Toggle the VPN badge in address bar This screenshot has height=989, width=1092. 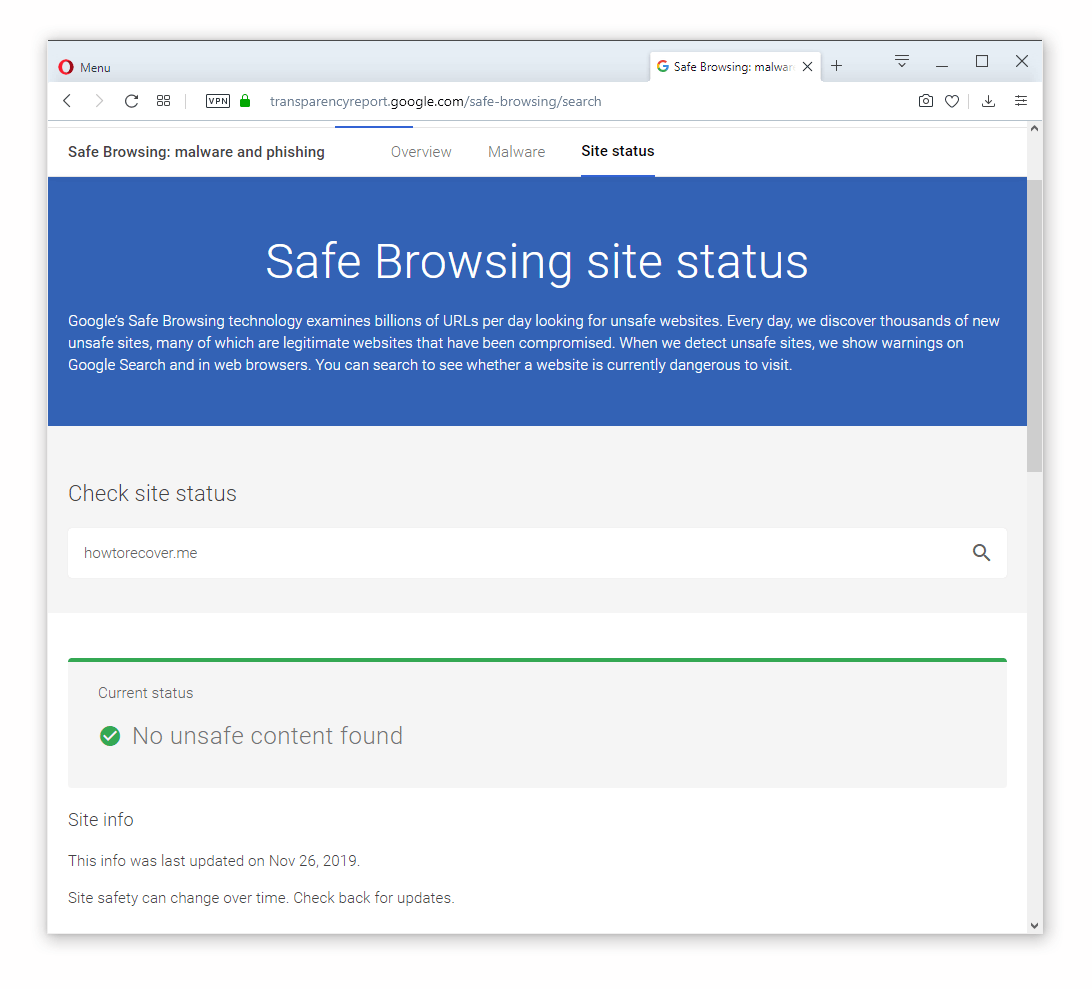click(218, 101)
